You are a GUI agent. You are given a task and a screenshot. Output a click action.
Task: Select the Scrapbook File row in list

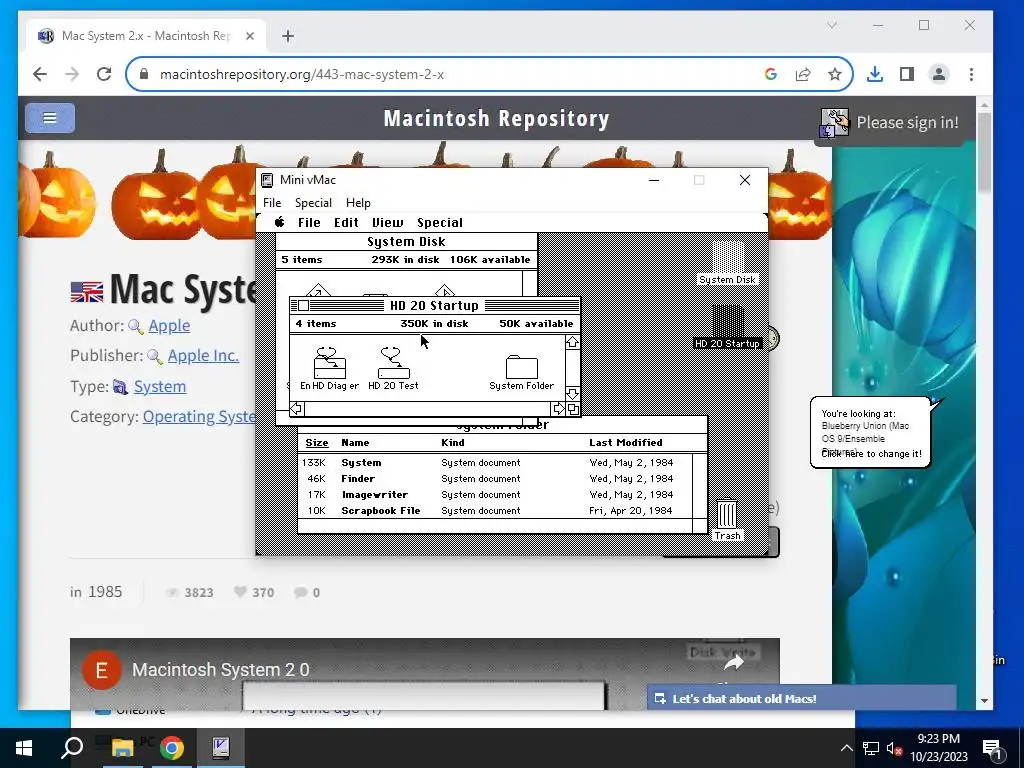495,511
